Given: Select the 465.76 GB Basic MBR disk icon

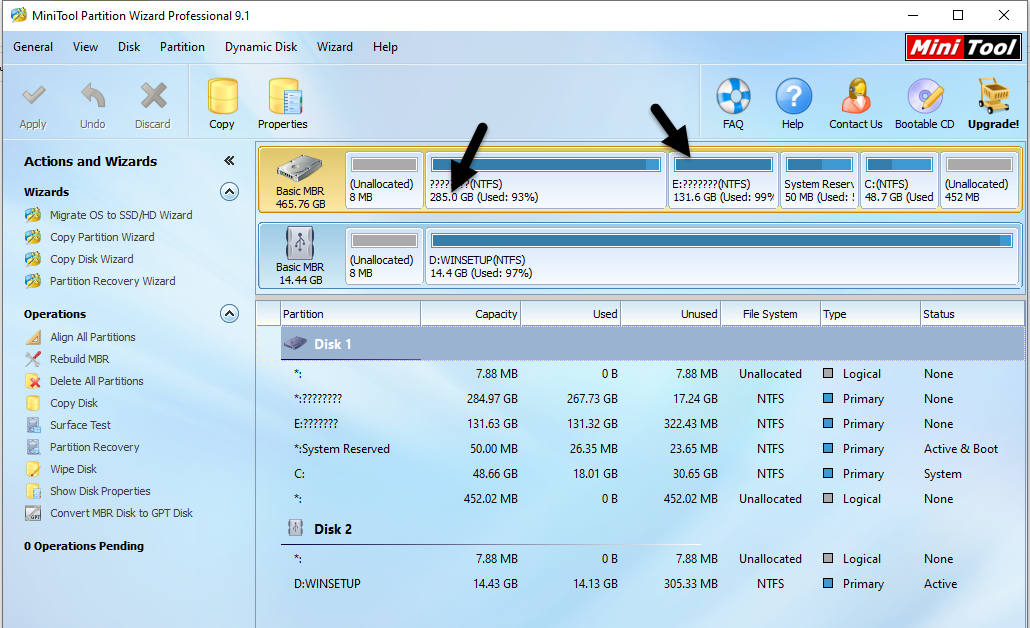Looking at the screenshot, I should coord(300,169).
